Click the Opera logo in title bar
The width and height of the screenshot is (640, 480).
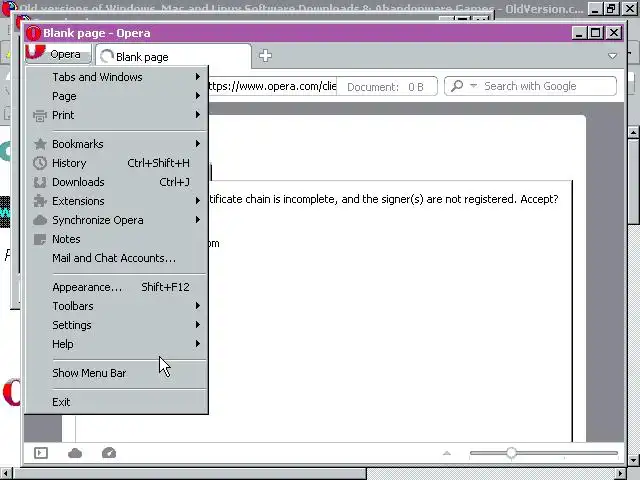click(x=33, y=33)
